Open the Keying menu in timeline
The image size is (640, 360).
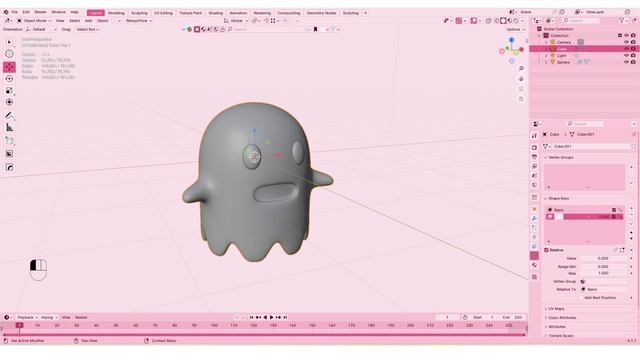tap(49, 318)
